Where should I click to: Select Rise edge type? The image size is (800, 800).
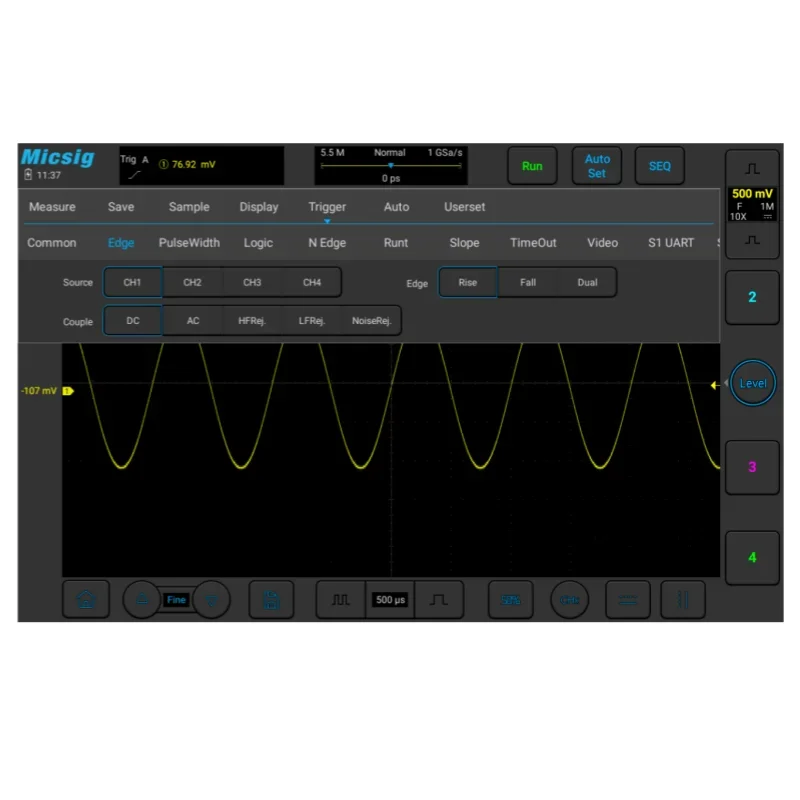point(467,282)
